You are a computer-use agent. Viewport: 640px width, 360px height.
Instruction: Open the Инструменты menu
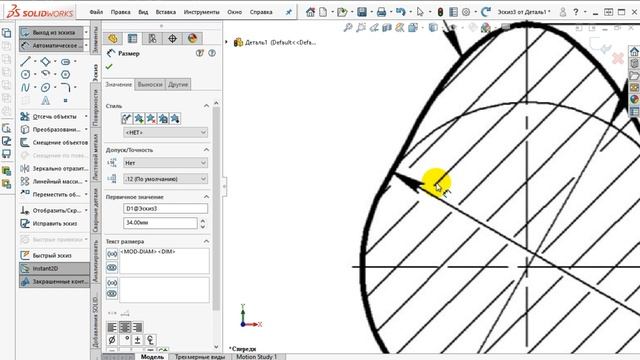pos(201,12)
